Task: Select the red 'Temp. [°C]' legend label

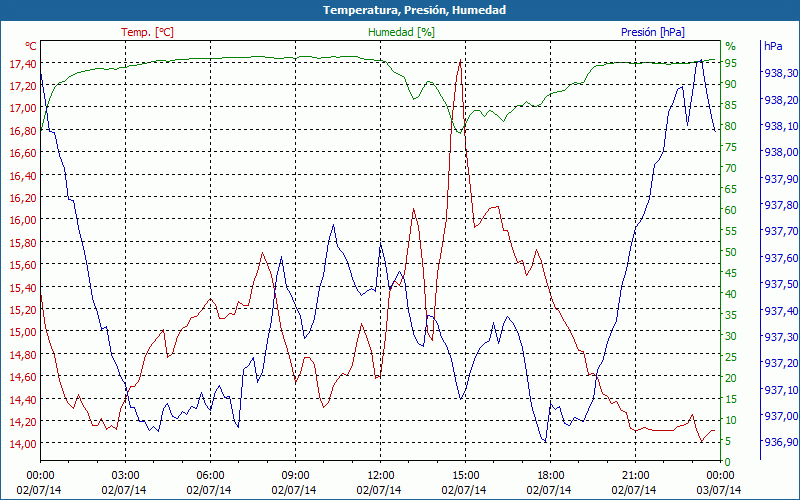Action: click(x=147, y=32)
